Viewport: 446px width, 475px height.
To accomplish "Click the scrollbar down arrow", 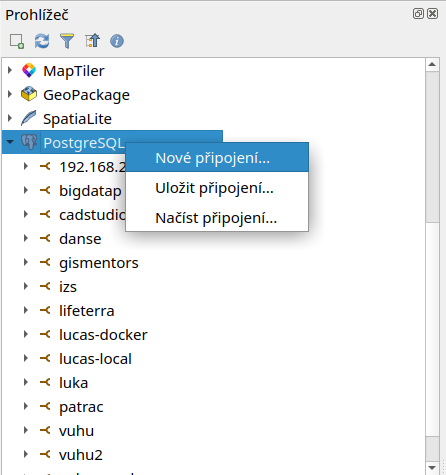I will (x=432, y=467).
